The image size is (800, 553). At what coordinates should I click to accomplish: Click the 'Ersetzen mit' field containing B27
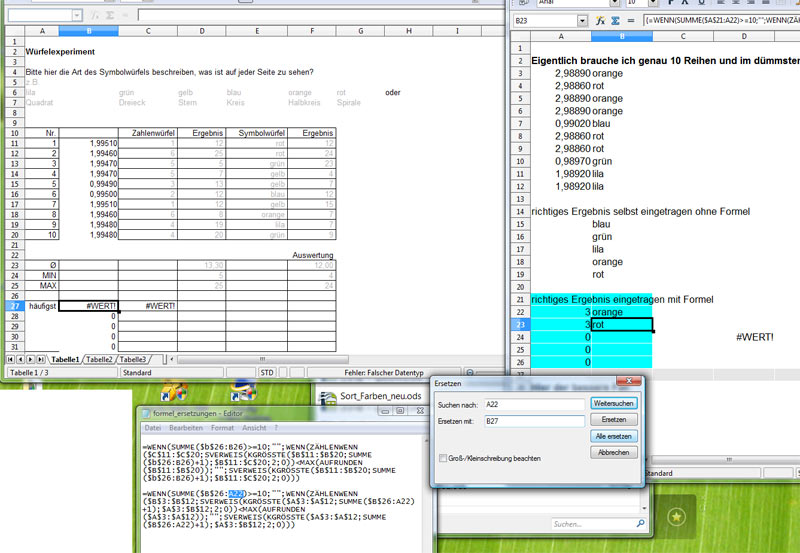click(x=534, y=421)
